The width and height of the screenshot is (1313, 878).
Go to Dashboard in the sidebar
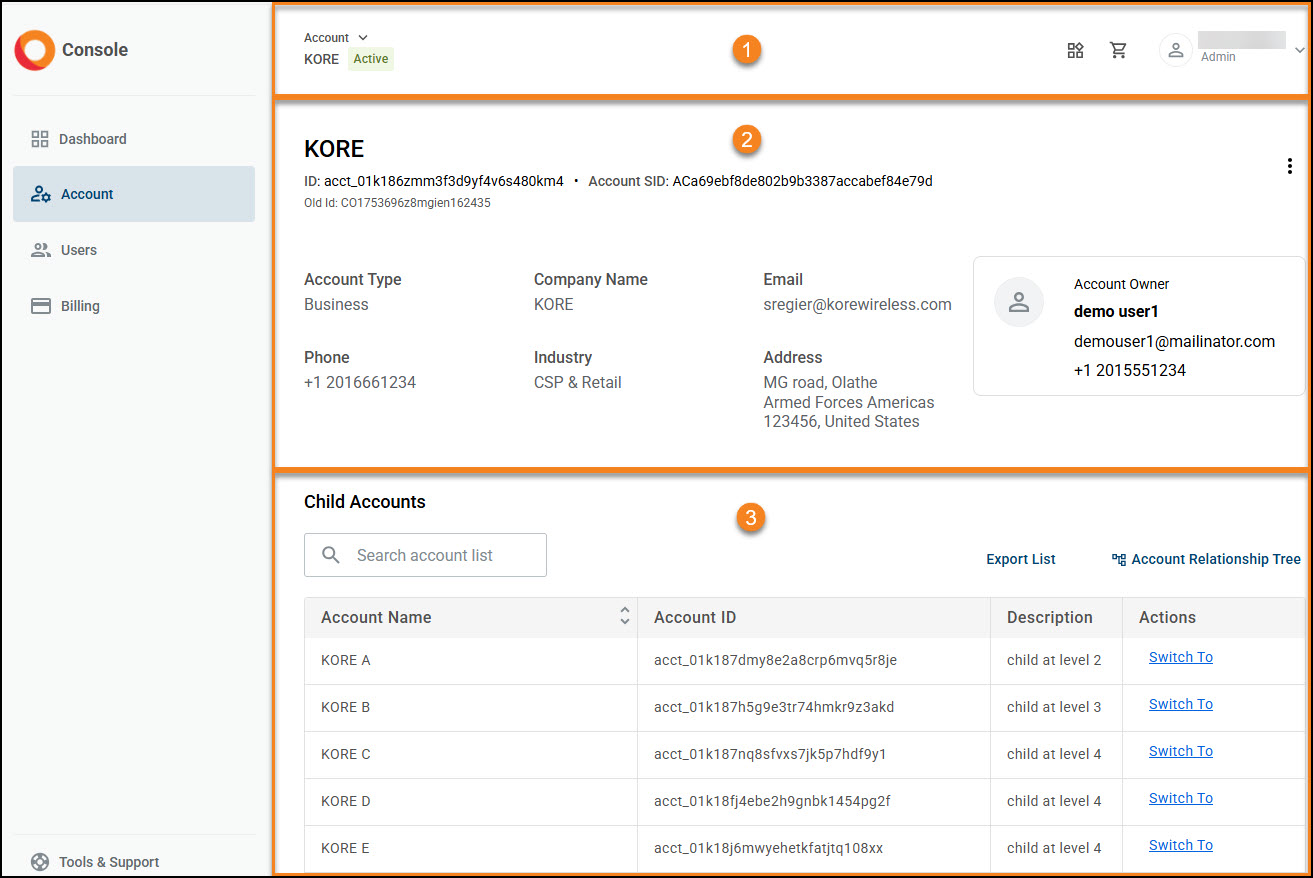point(92,139)
